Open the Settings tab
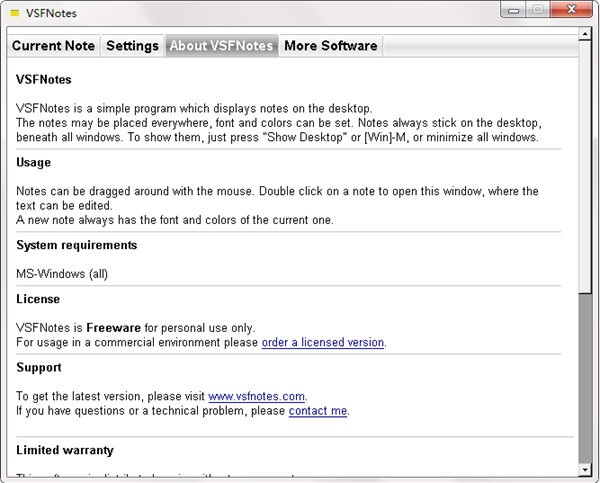 tap(132, 46)
